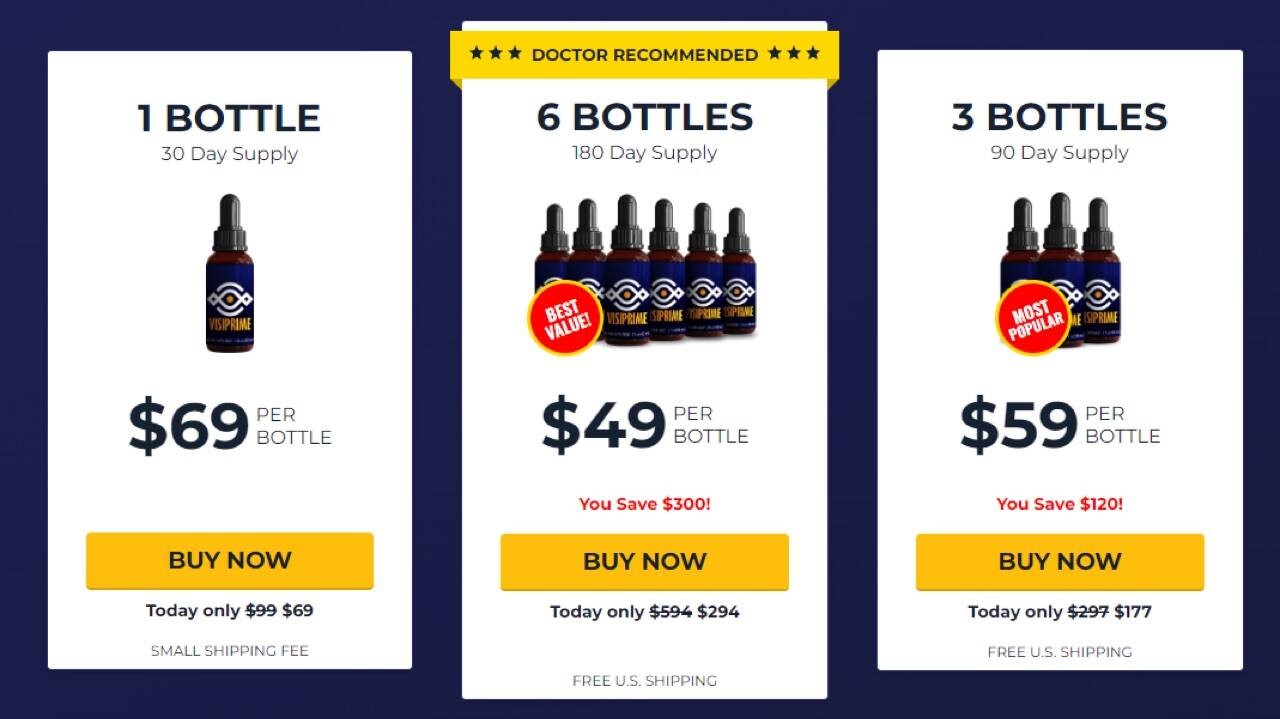Select the 6 BOTTLES heading
Image resolution: width=1280 pixels, height=719 pixels.
tap(644, 117)
